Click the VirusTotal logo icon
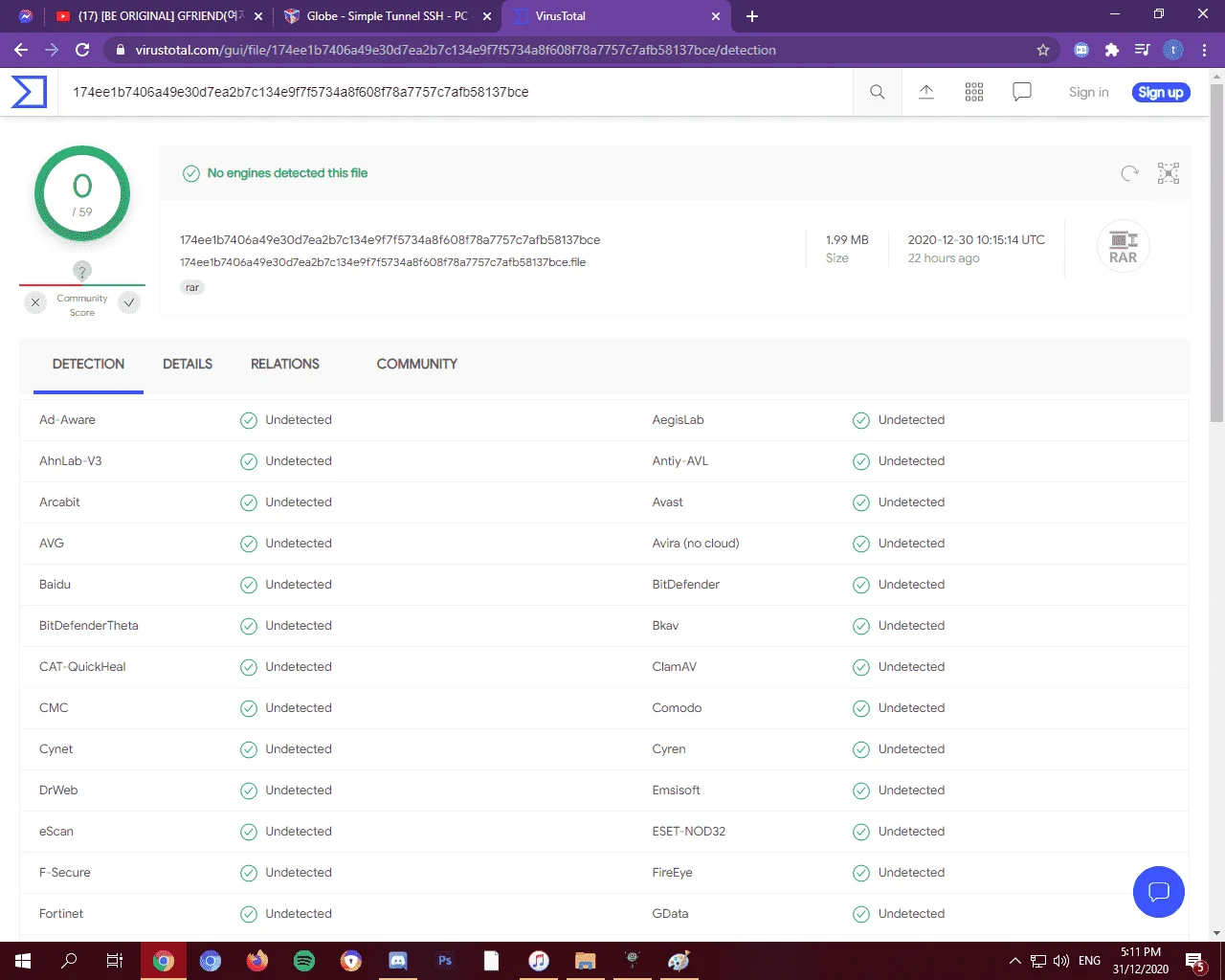 pyautogui.click(x=29, y=92)
